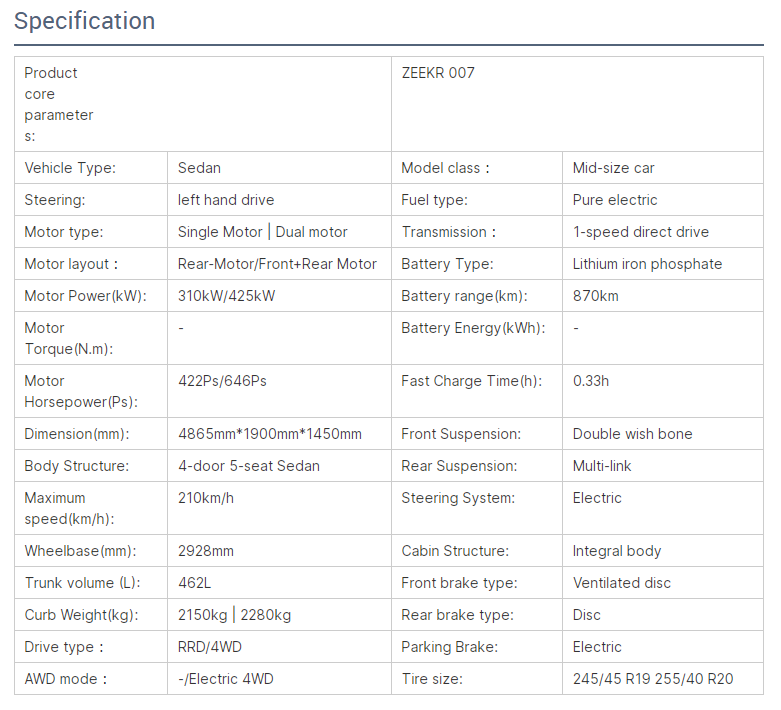The width and height of the screenshot is (781, 710).
Task: Click the 210km/h maximum speed value
Action: [x=206, y=498]
